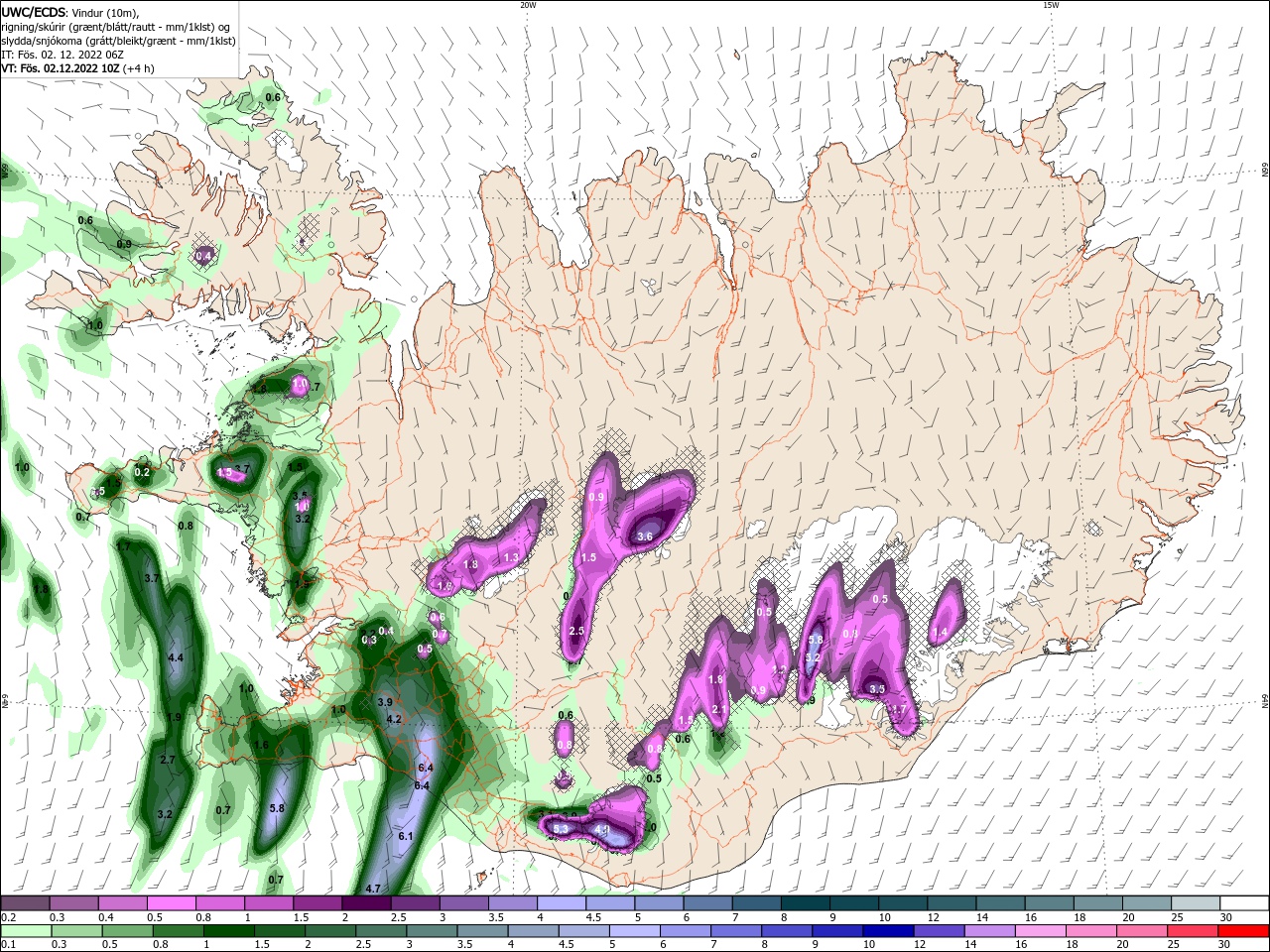Click the grey-mauve swatch labeled 0.2 in the top legend row
Image resolution: width=1270 pixels, height=952 pixels.
click(25, 903)
